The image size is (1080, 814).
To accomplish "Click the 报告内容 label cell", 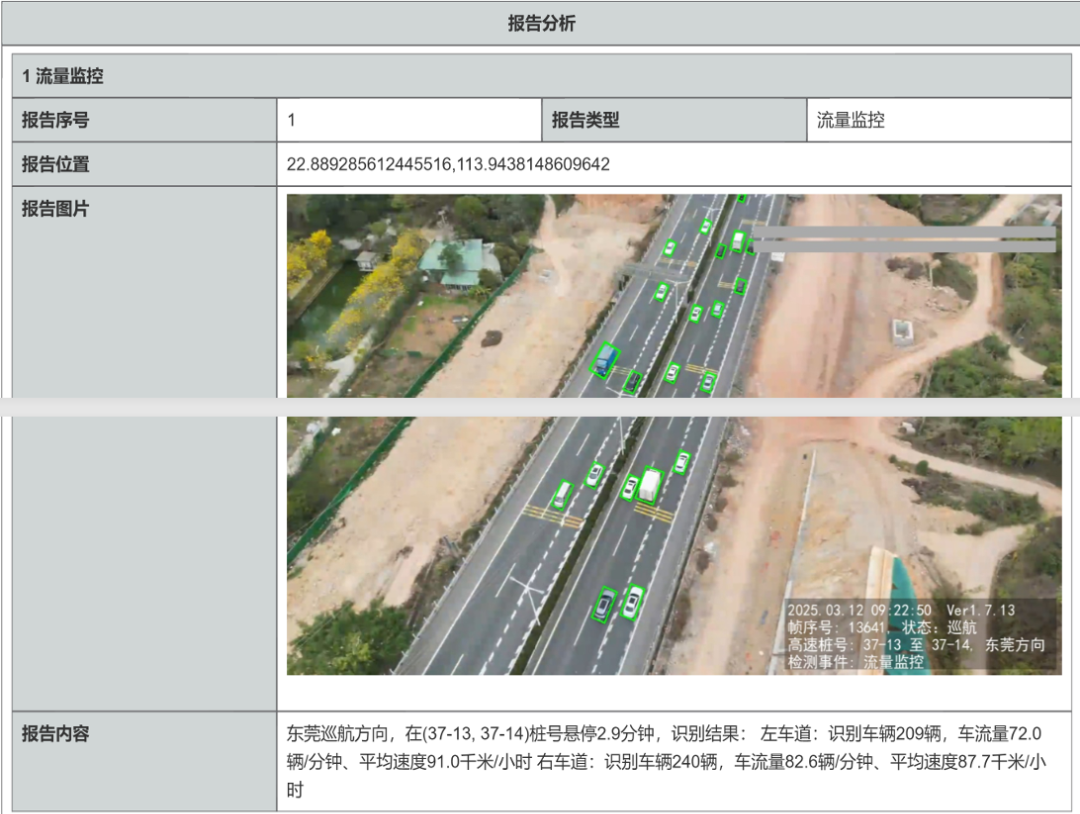I will click(56, 733).
